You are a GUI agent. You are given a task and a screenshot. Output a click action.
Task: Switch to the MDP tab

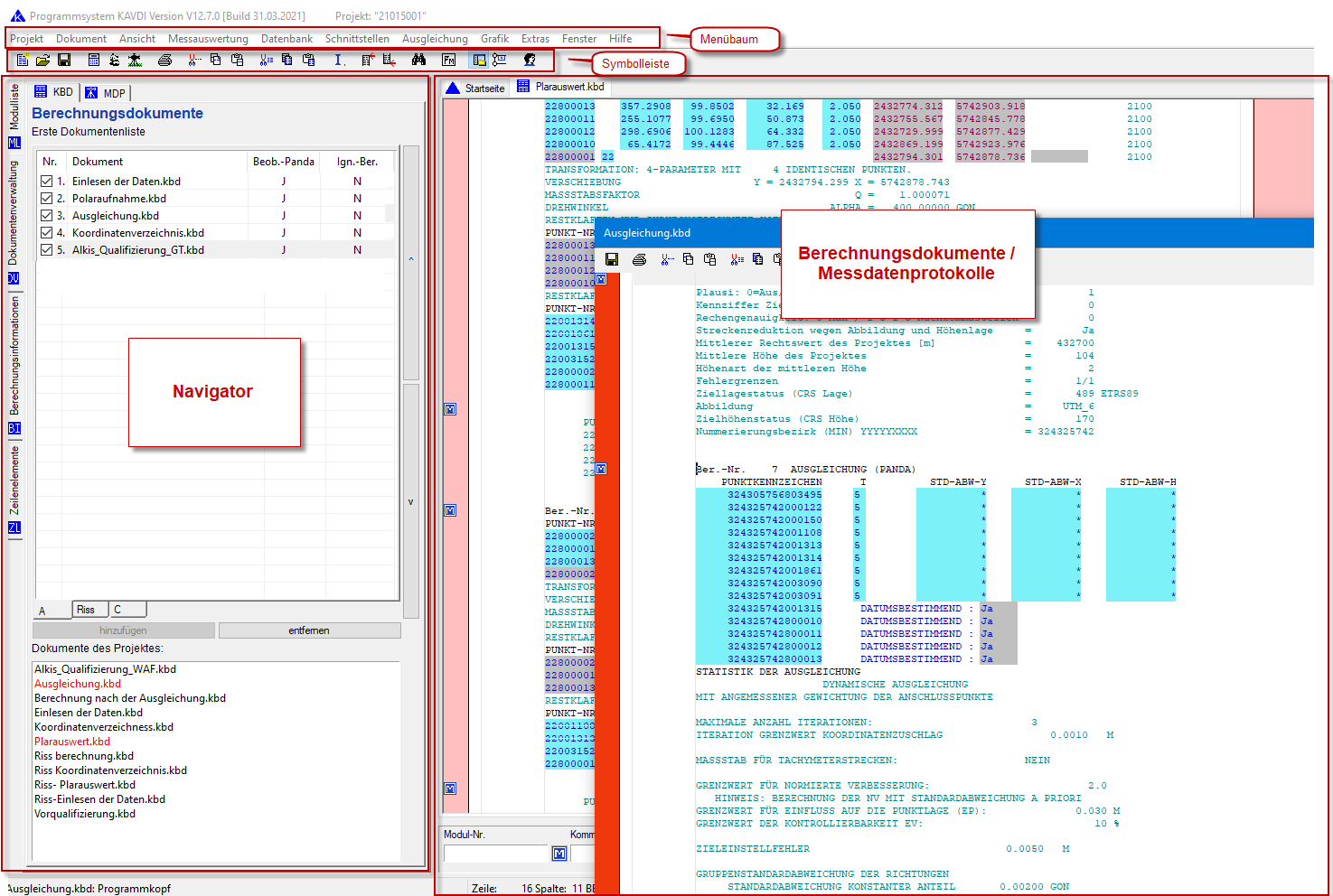[107, 93]
